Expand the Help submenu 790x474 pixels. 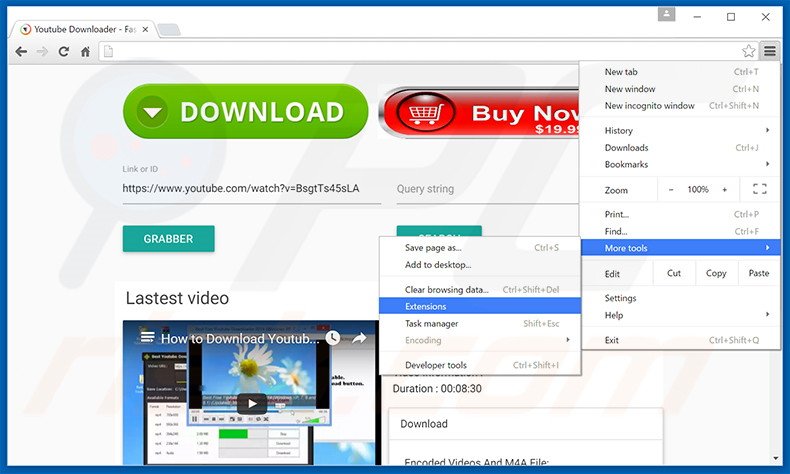(x=681, y=315)
